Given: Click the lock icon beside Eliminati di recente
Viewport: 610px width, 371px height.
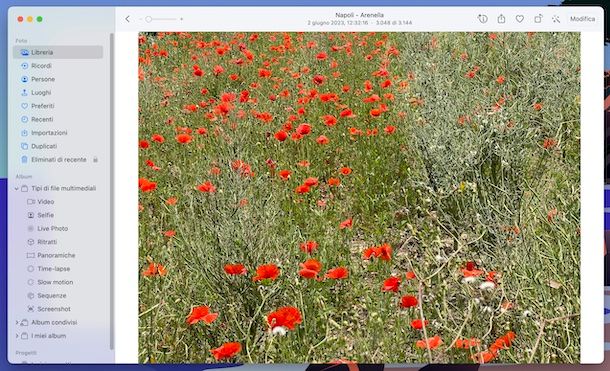Looking at the screenshot, I should pos(95,160).
